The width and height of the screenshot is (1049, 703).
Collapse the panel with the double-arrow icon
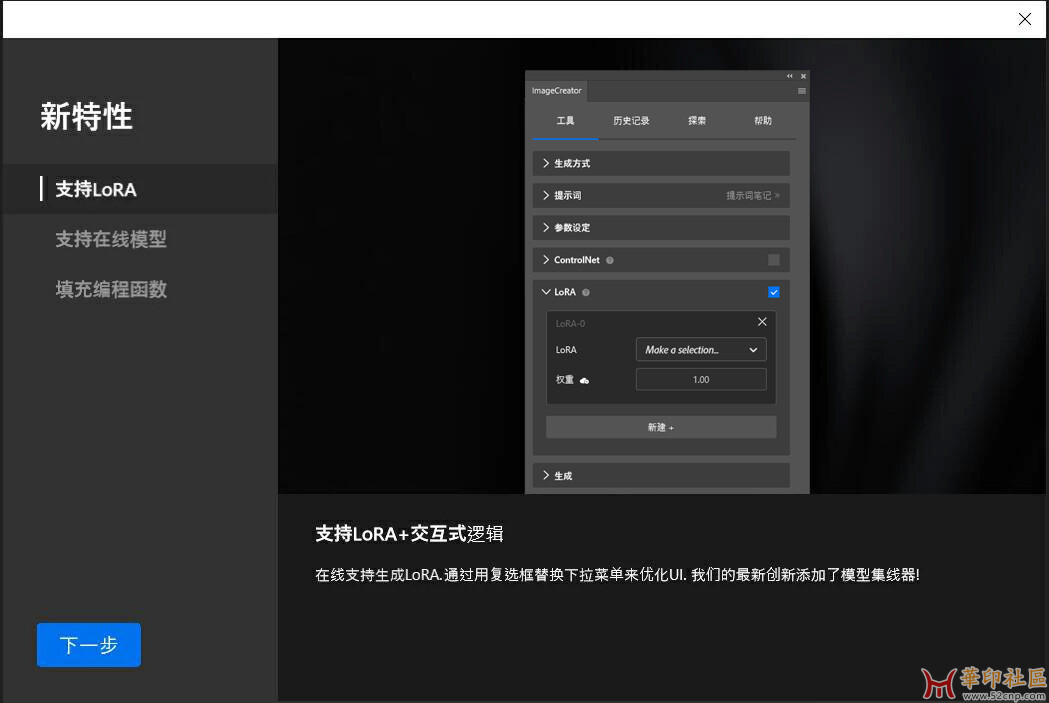tap(789, 76)
